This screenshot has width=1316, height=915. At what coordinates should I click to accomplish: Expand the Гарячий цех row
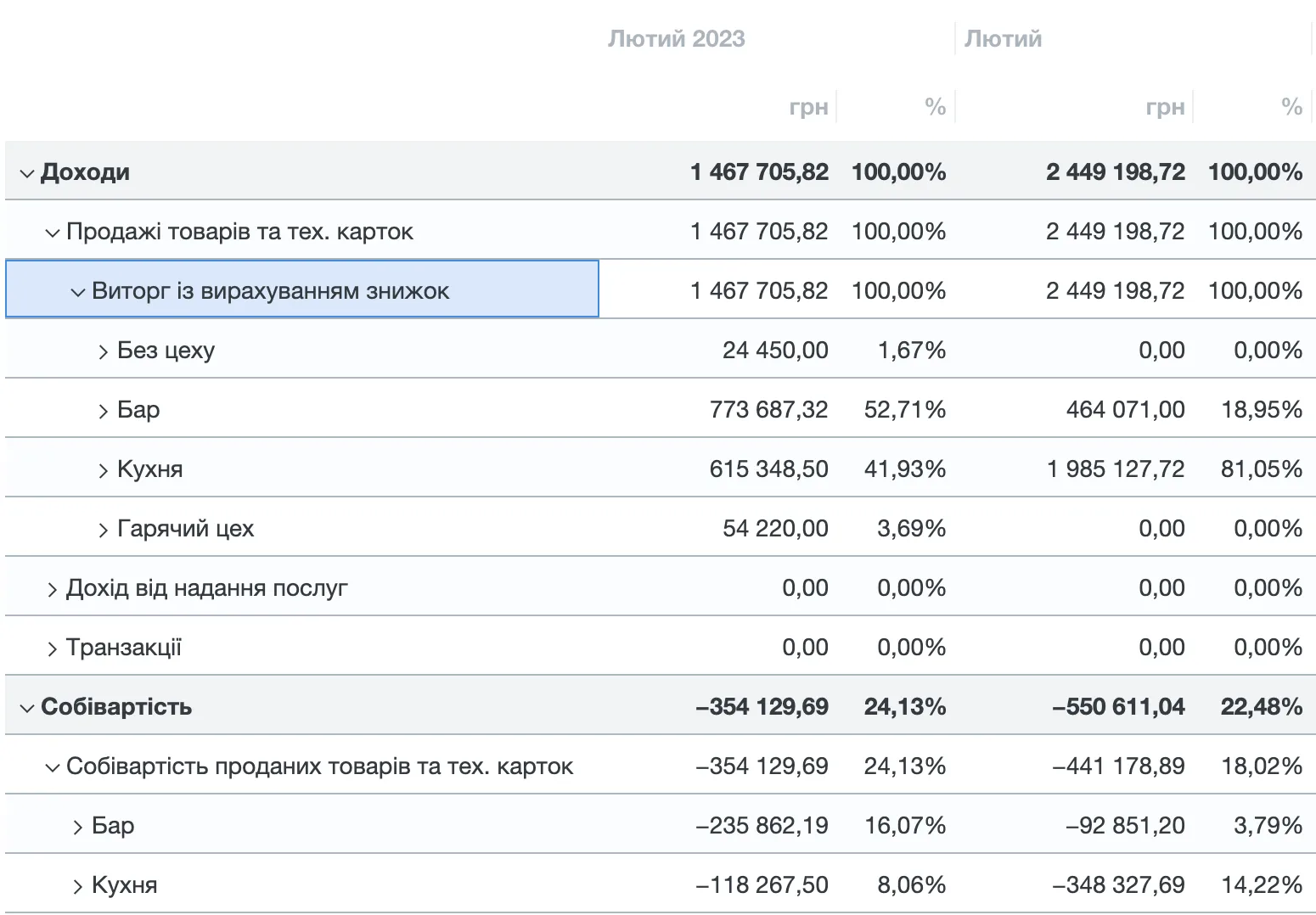(104, 530)
